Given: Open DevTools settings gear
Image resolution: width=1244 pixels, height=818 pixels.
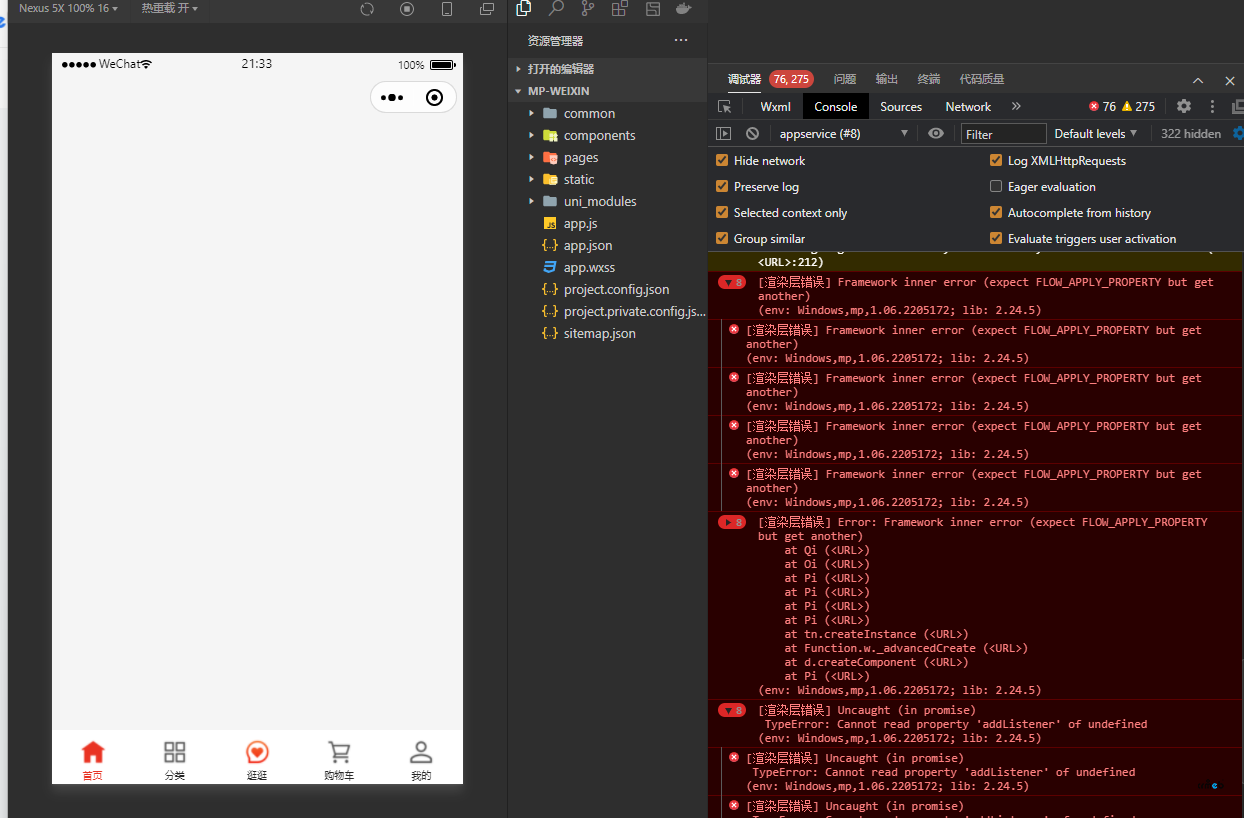Looking at the screenshot, I should point(1183,106).
